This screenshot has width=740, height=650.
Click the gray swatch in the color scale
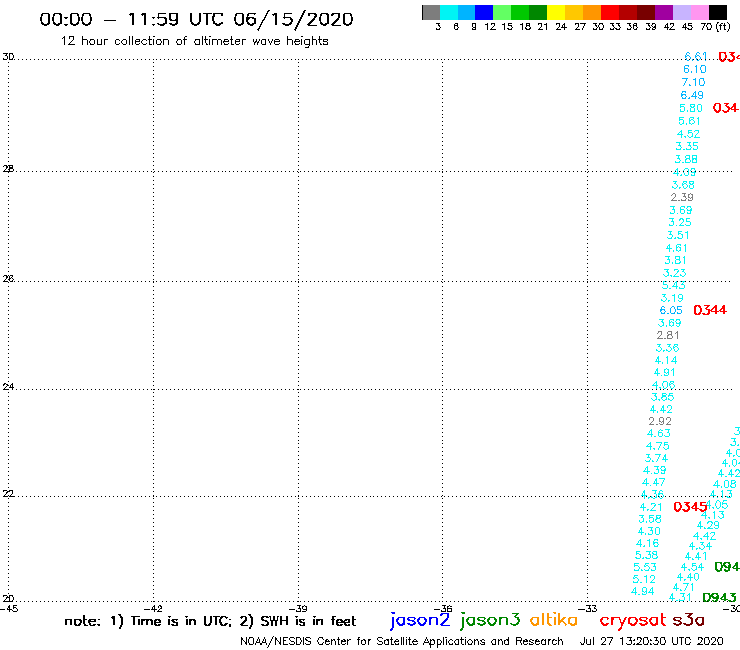(x=431, y=12)
